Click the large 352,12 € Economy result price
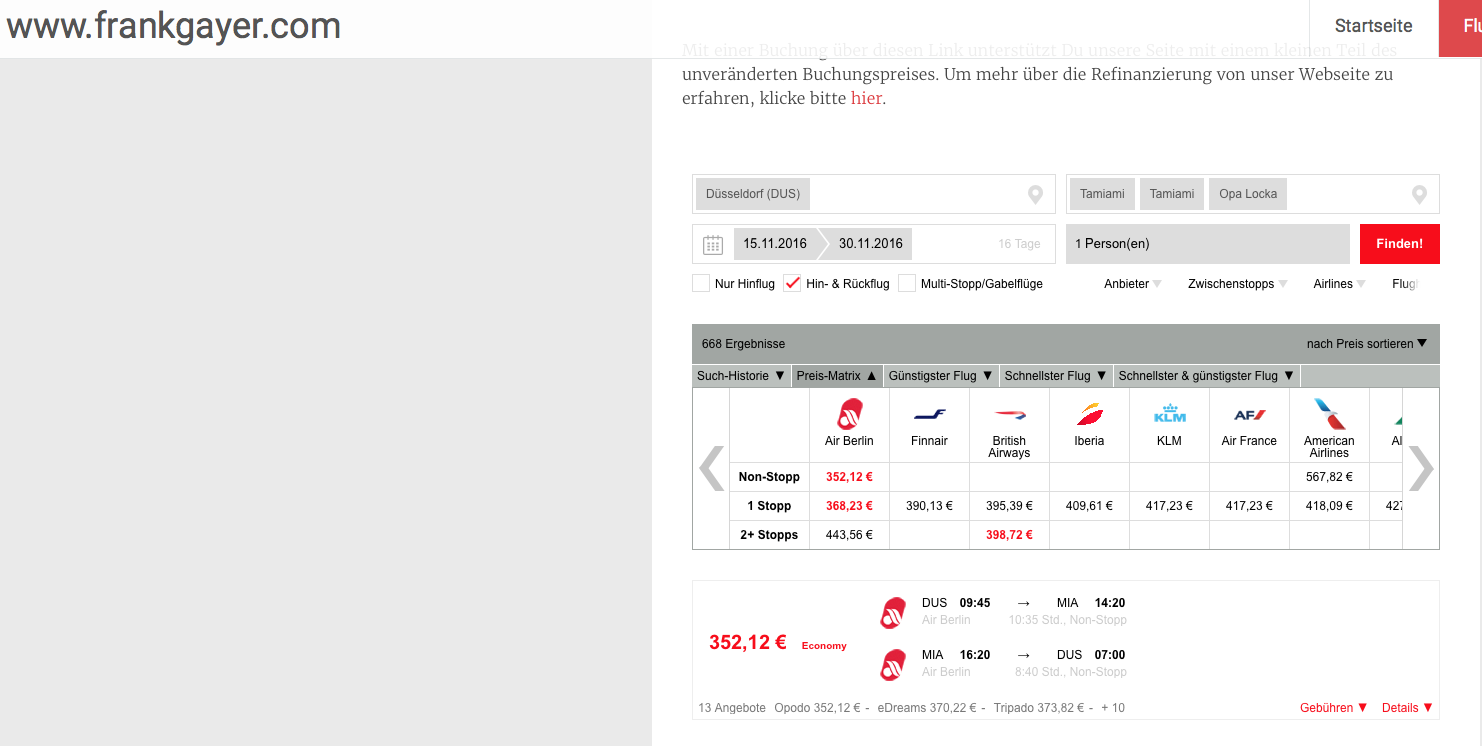This screenshot has width=1482, height=746. 748,643
